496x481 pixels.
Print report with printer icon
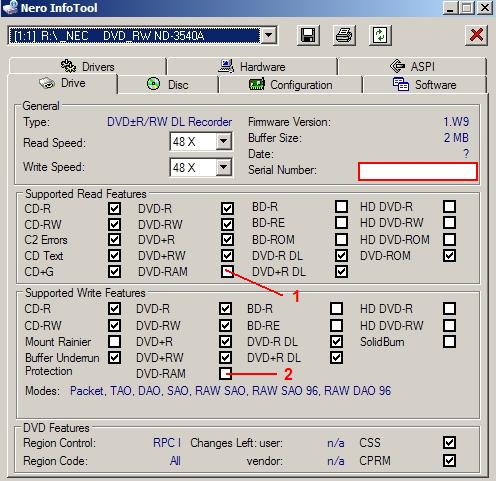point(344,35)
